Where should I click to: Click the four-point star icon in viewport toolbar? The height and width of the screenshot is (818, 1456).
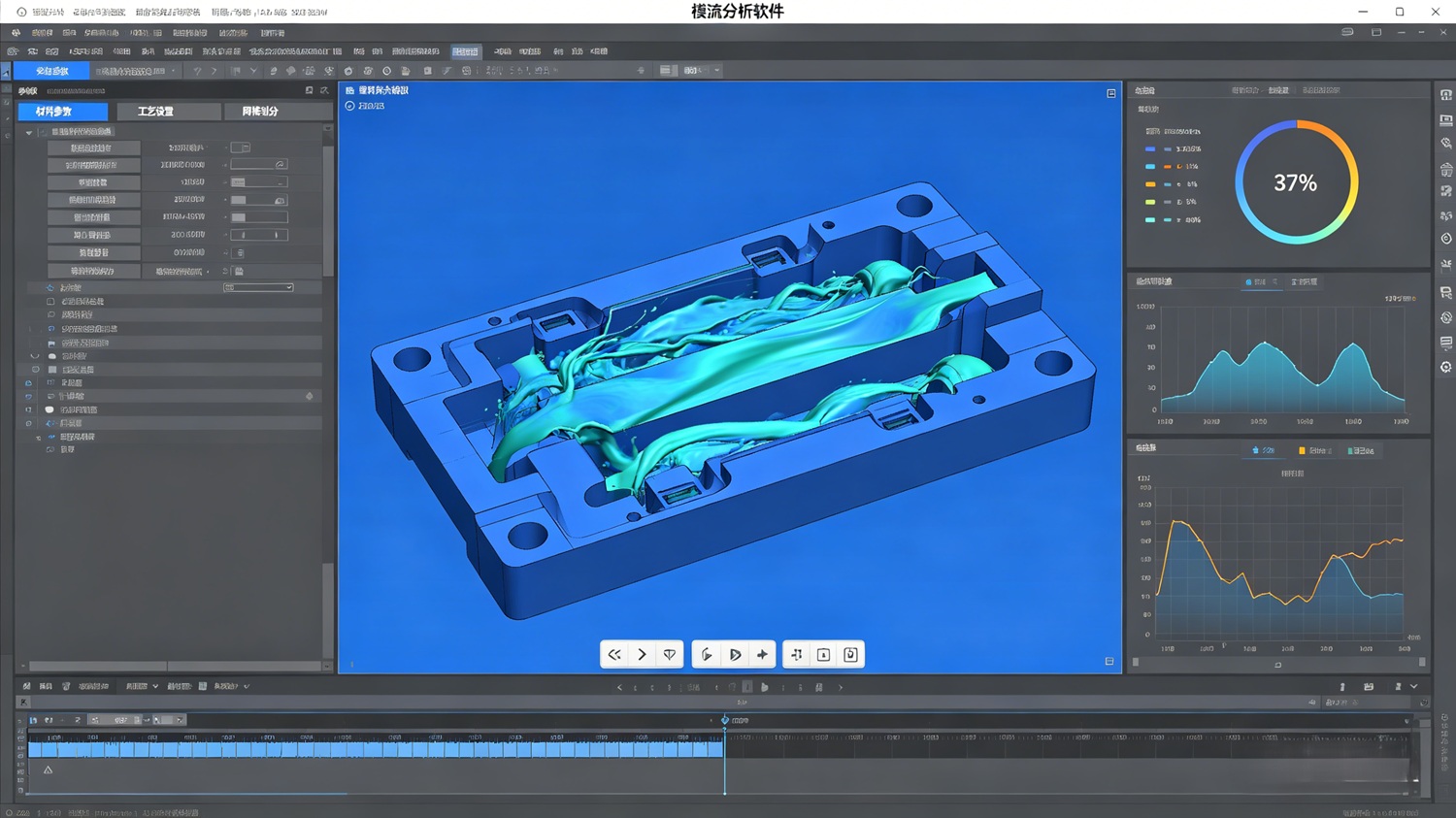(x=762, y=655)
